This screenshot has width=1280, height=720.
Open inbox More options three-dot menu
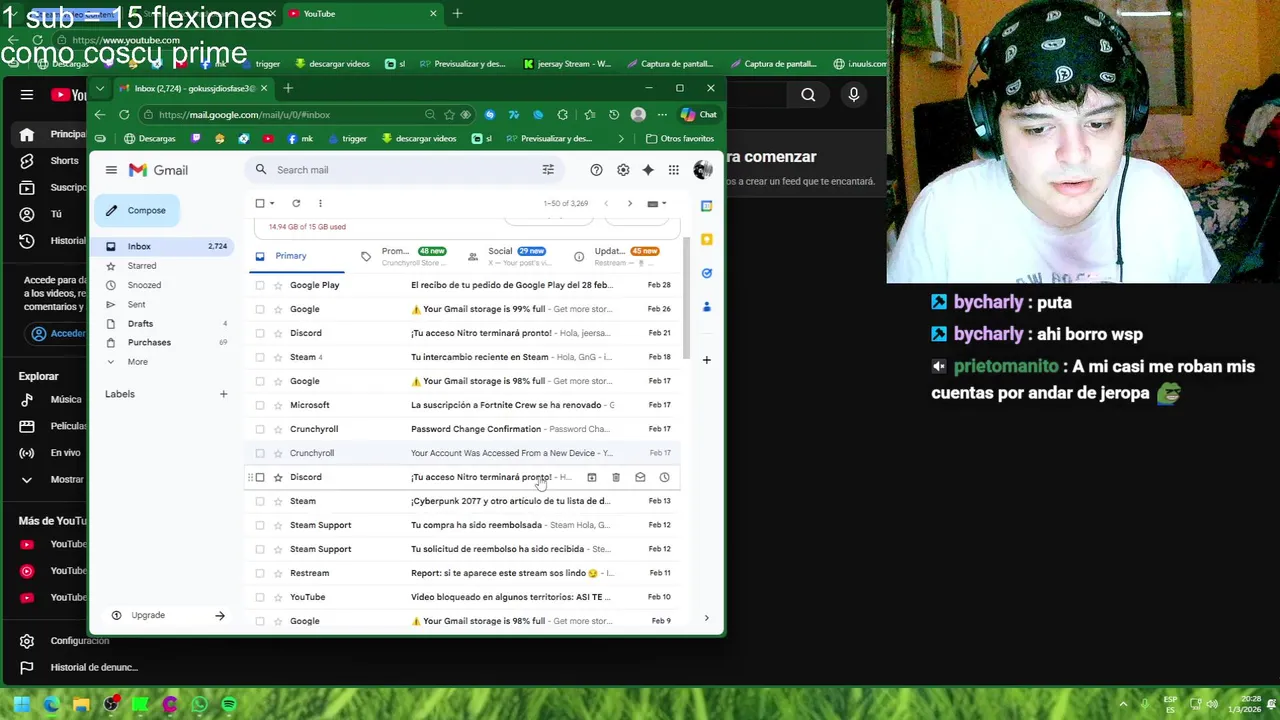tap(320, 203)
